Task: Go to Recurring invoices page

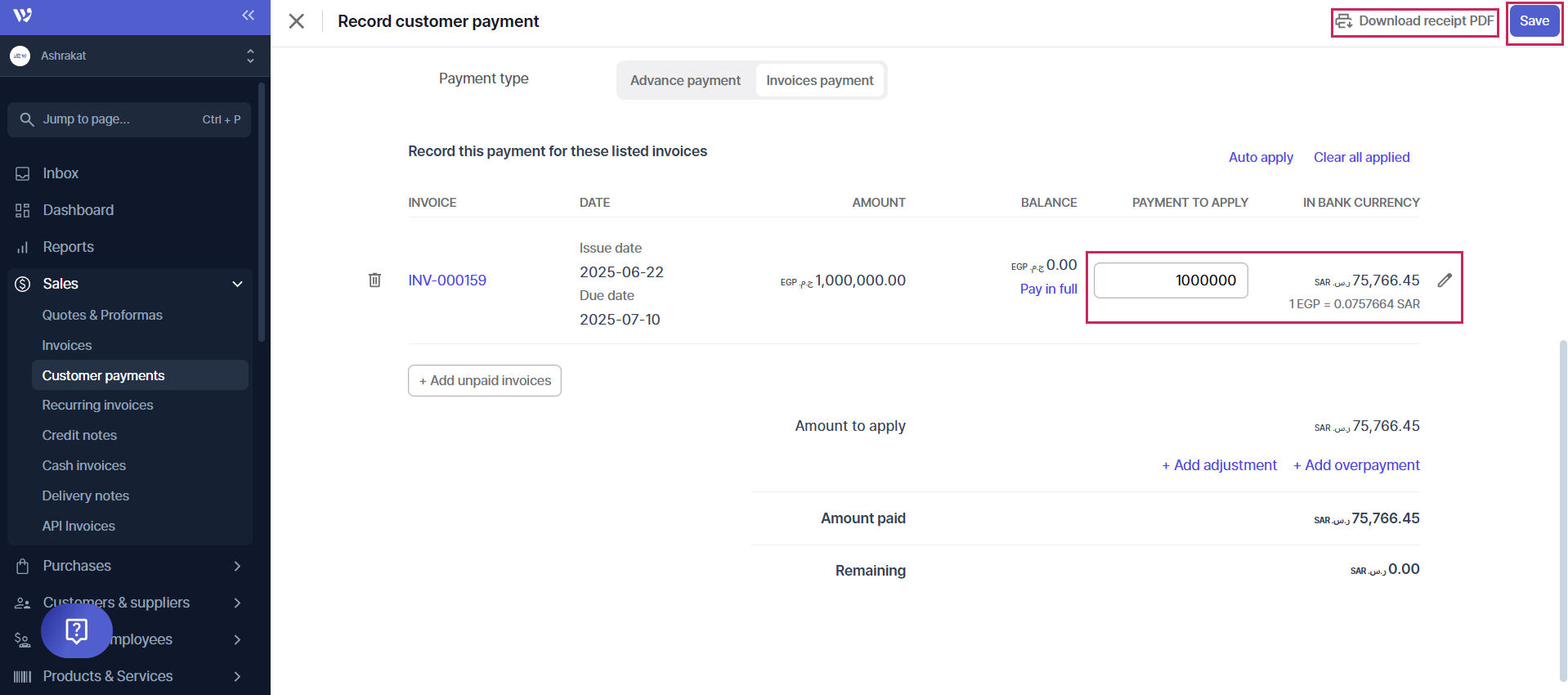Action: pos(97,405)
